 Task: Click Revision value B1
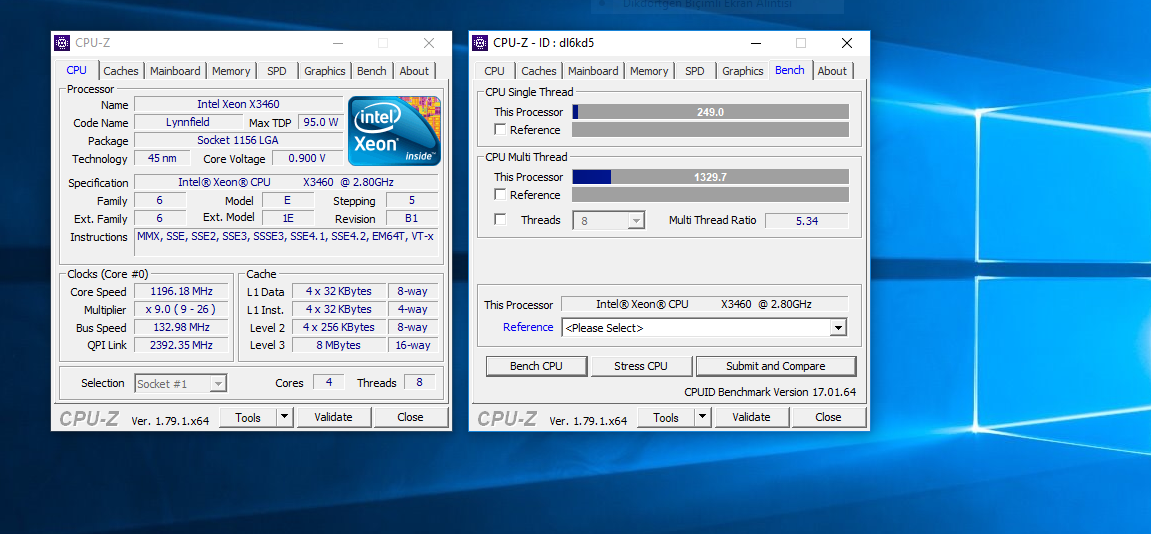coord(412,219)
